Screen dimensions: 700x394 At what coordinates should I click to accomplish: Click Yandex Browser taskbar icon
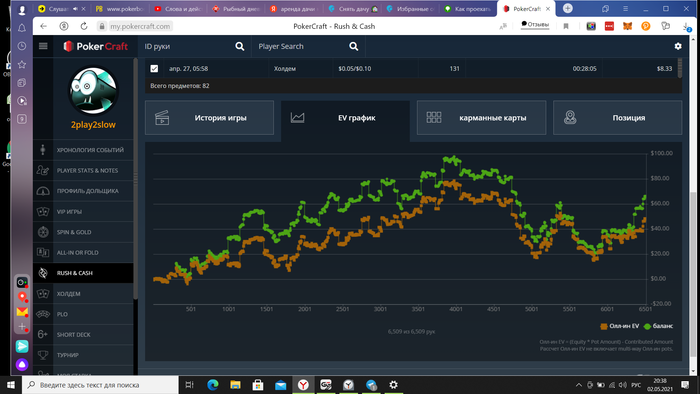303,385
